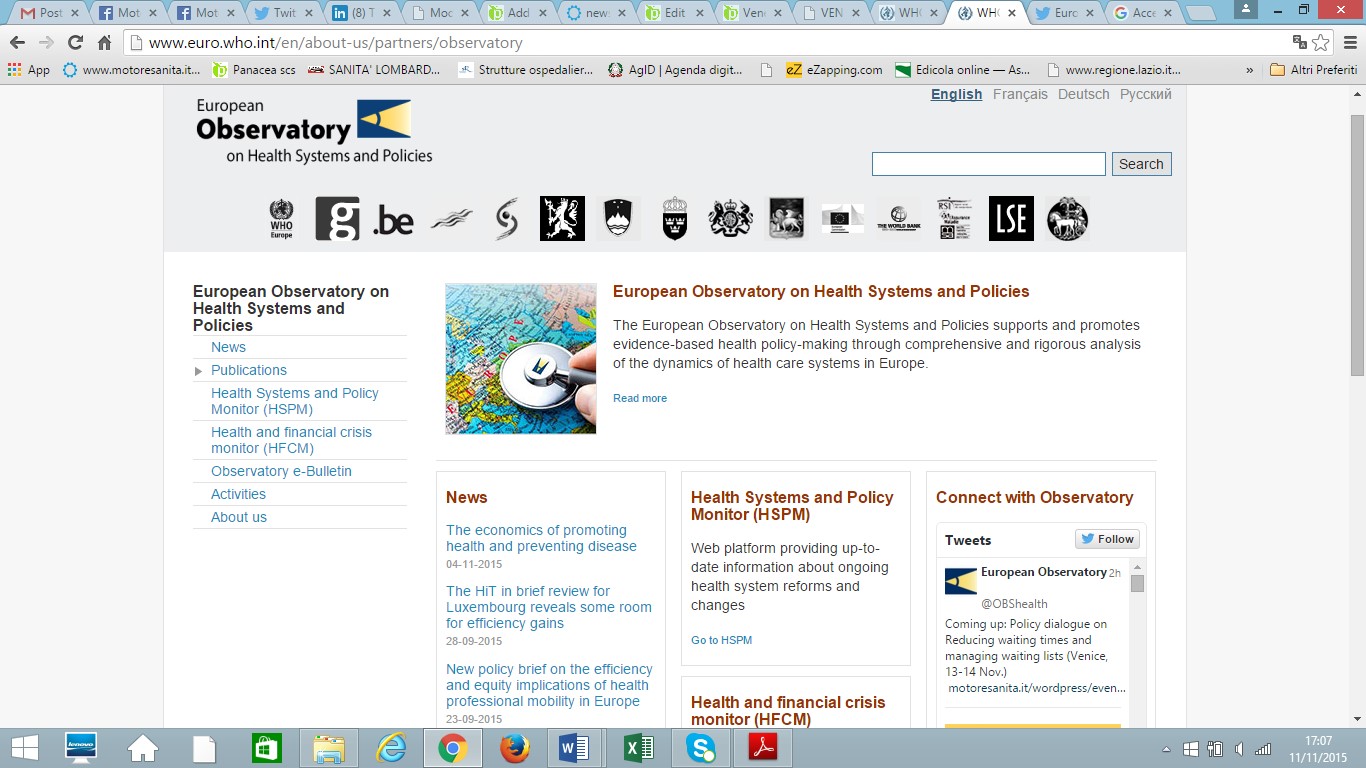
Task: Click the Slovenia coat of arms logo
Action: 618,218
